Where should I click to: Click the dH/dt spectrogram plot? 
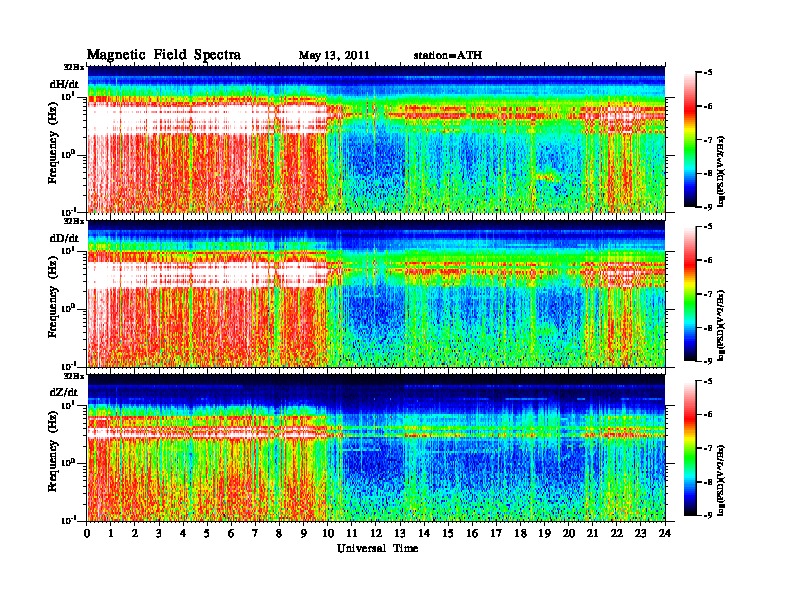(x=376, y=139)
